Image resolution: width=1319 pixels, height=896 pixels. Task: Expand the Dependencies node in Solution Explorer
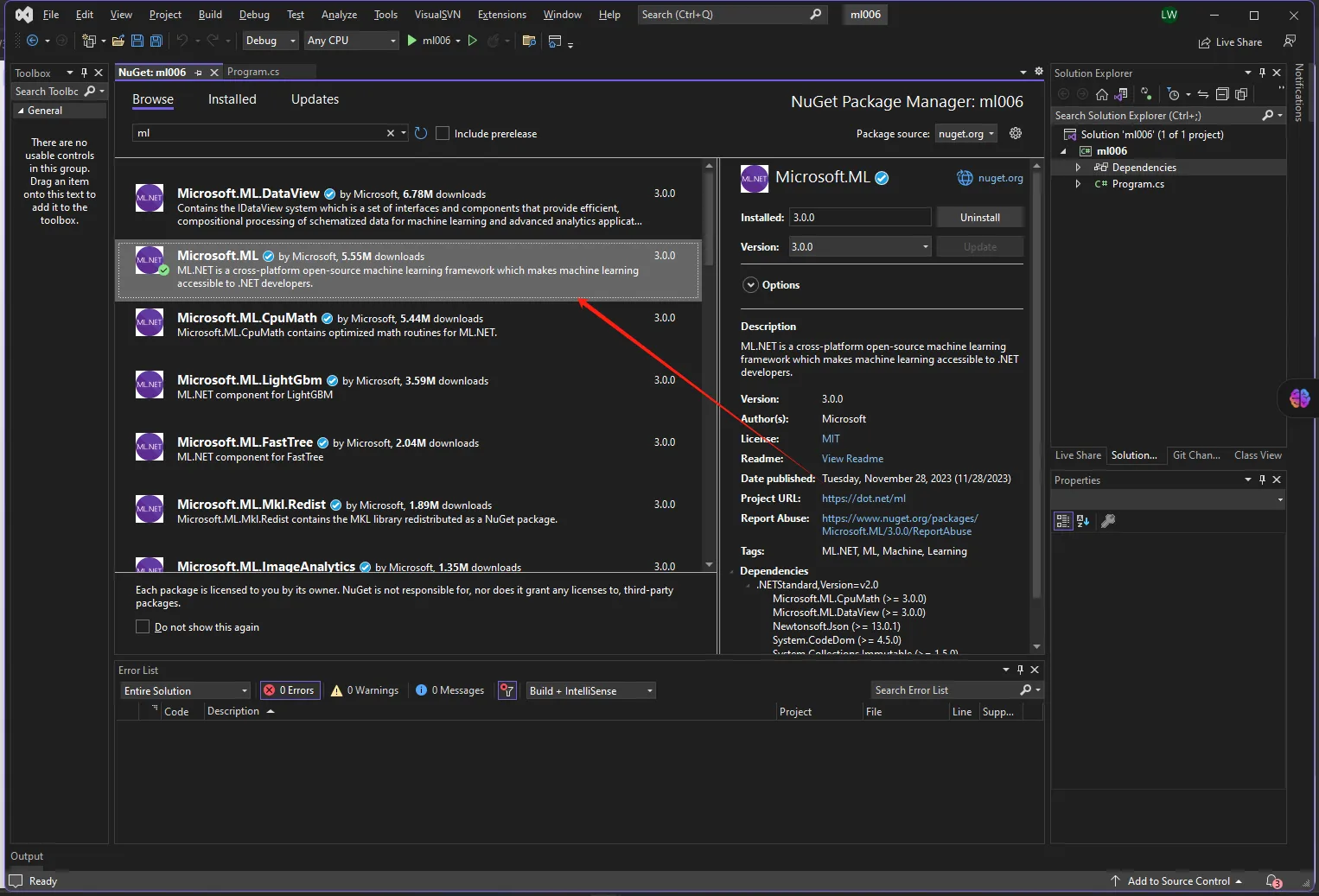(1078, 168)
